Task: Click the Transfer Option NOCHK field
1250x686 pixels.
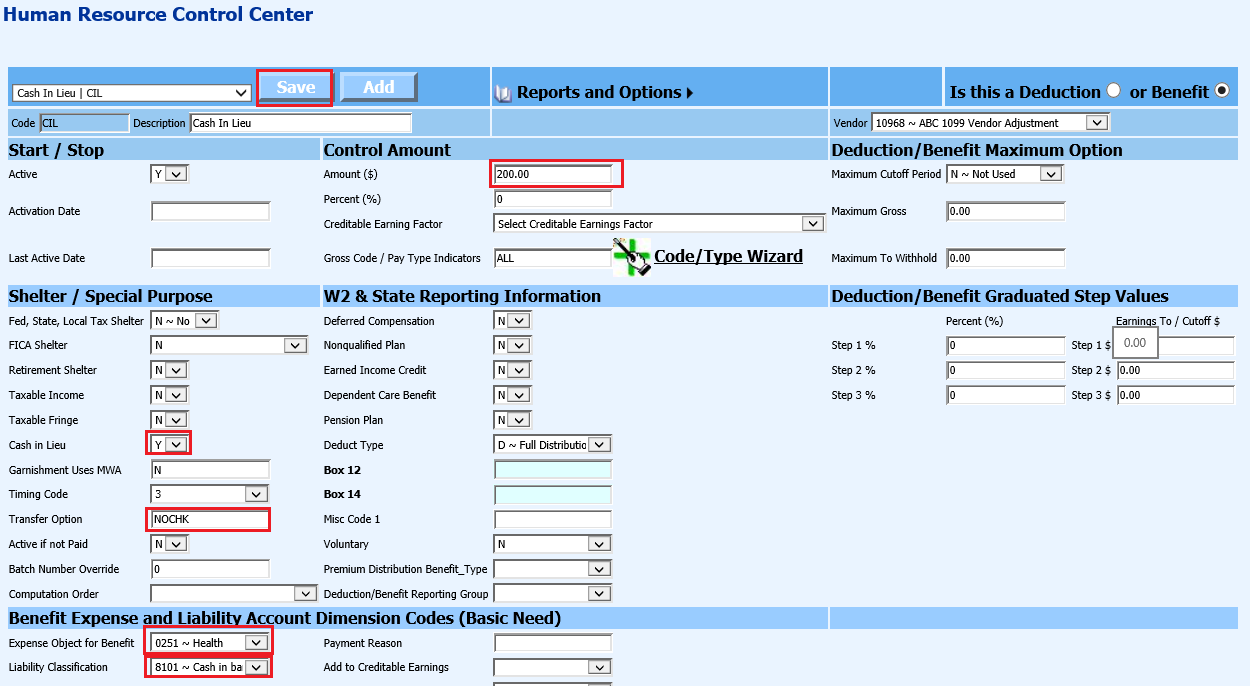Action: tap(210, 519)
